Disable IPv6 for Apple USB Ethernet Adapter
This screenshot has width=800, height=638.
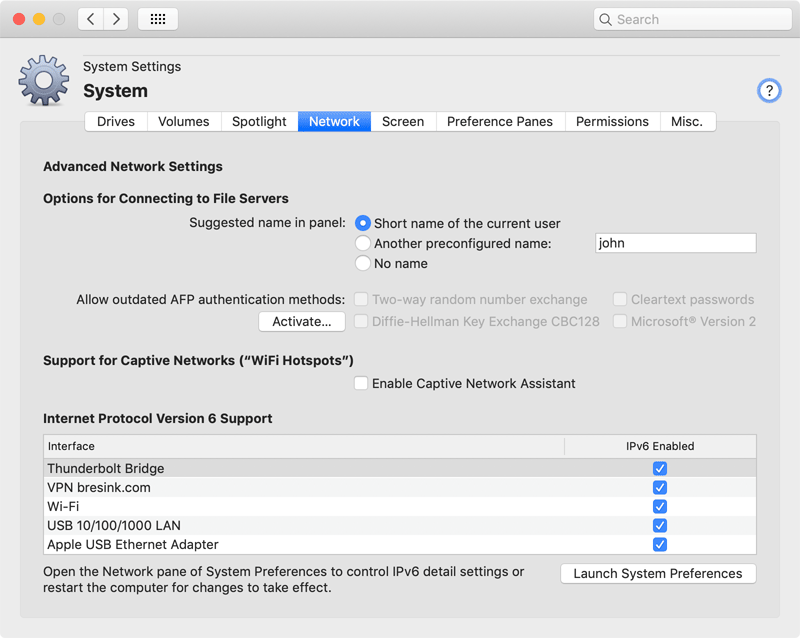[x=660, y=545]
